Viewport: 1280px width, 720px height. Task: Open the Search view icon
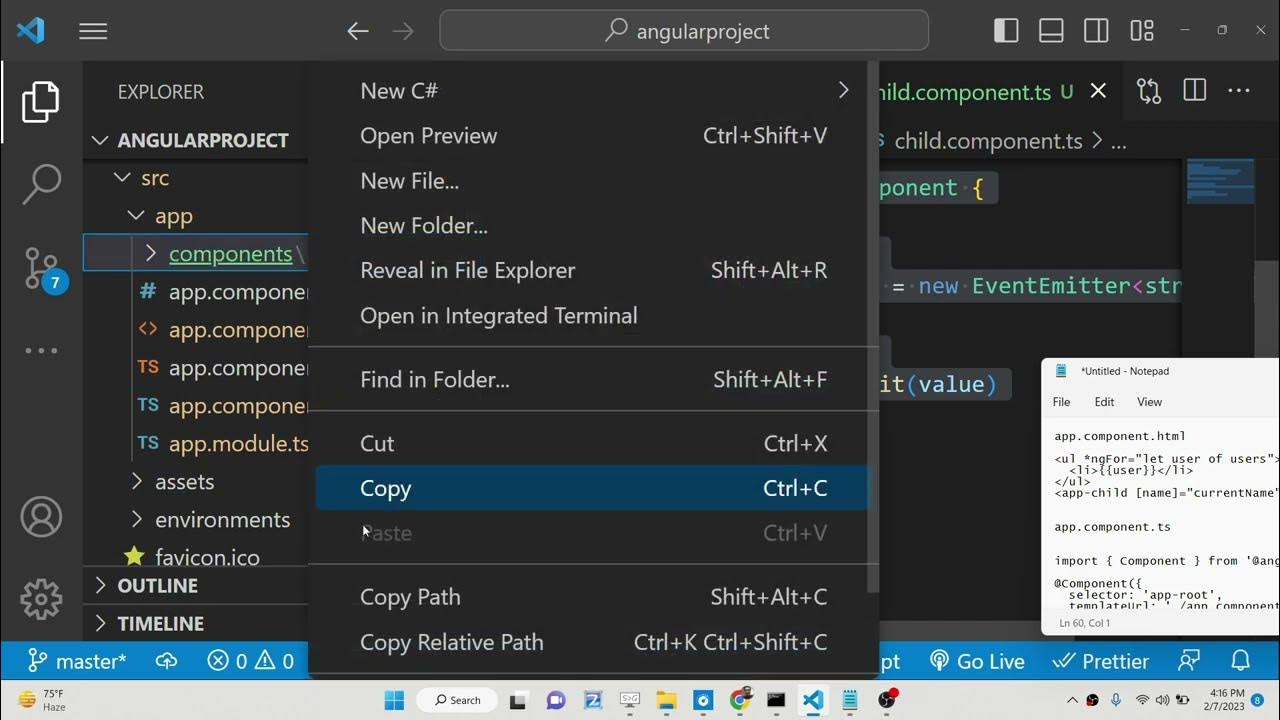[41, 184]
